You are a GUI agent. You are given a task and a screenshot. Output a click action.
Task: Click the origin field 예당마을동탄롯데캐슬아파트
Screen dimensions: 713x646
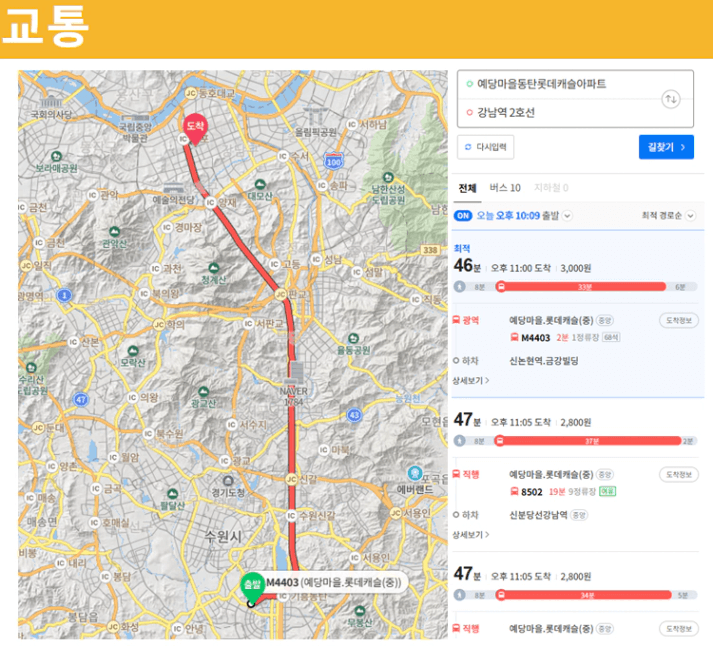tap(541, 84)
